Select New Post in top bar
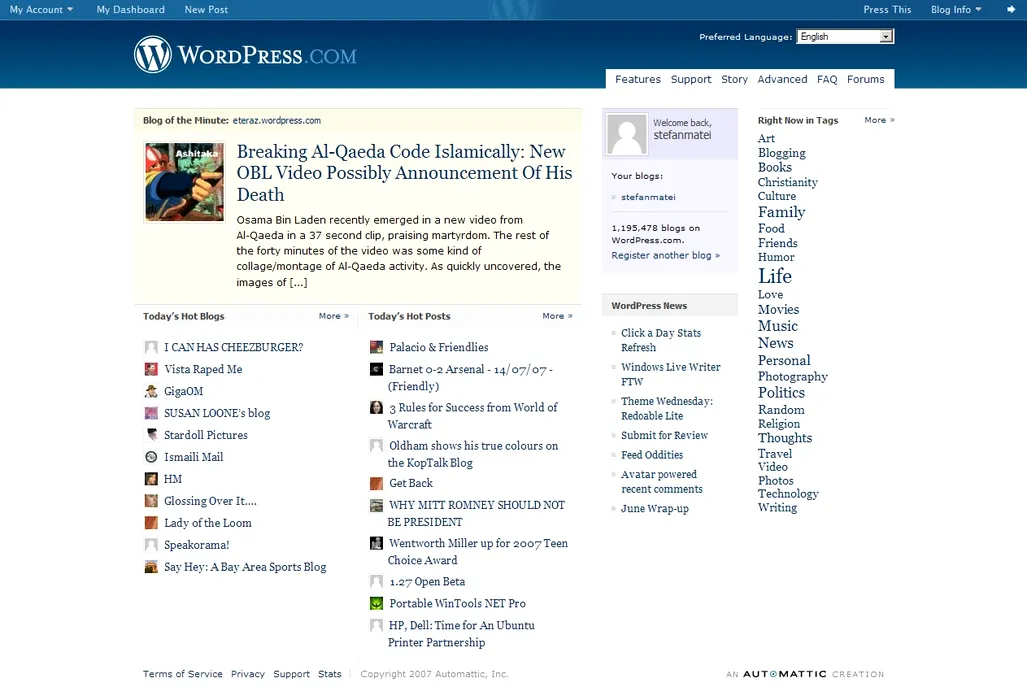This screenshot has width=1027, height=700. point(206,9)
